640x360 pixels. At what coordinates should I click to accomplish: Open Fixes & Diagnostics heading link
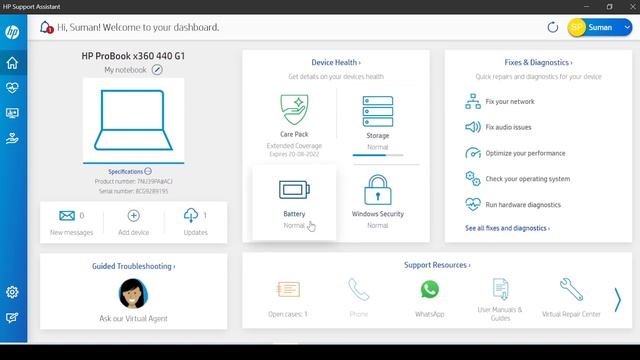click(538, 62)
